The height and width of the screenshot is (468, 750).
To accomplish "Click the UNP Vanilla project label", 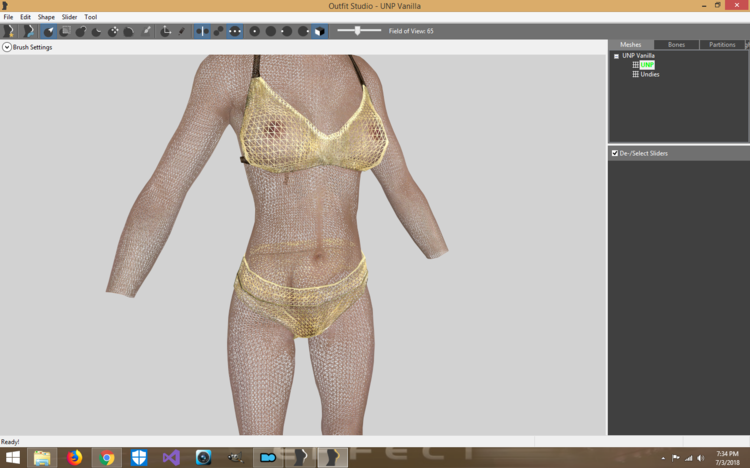I will (x=638, y=56).
